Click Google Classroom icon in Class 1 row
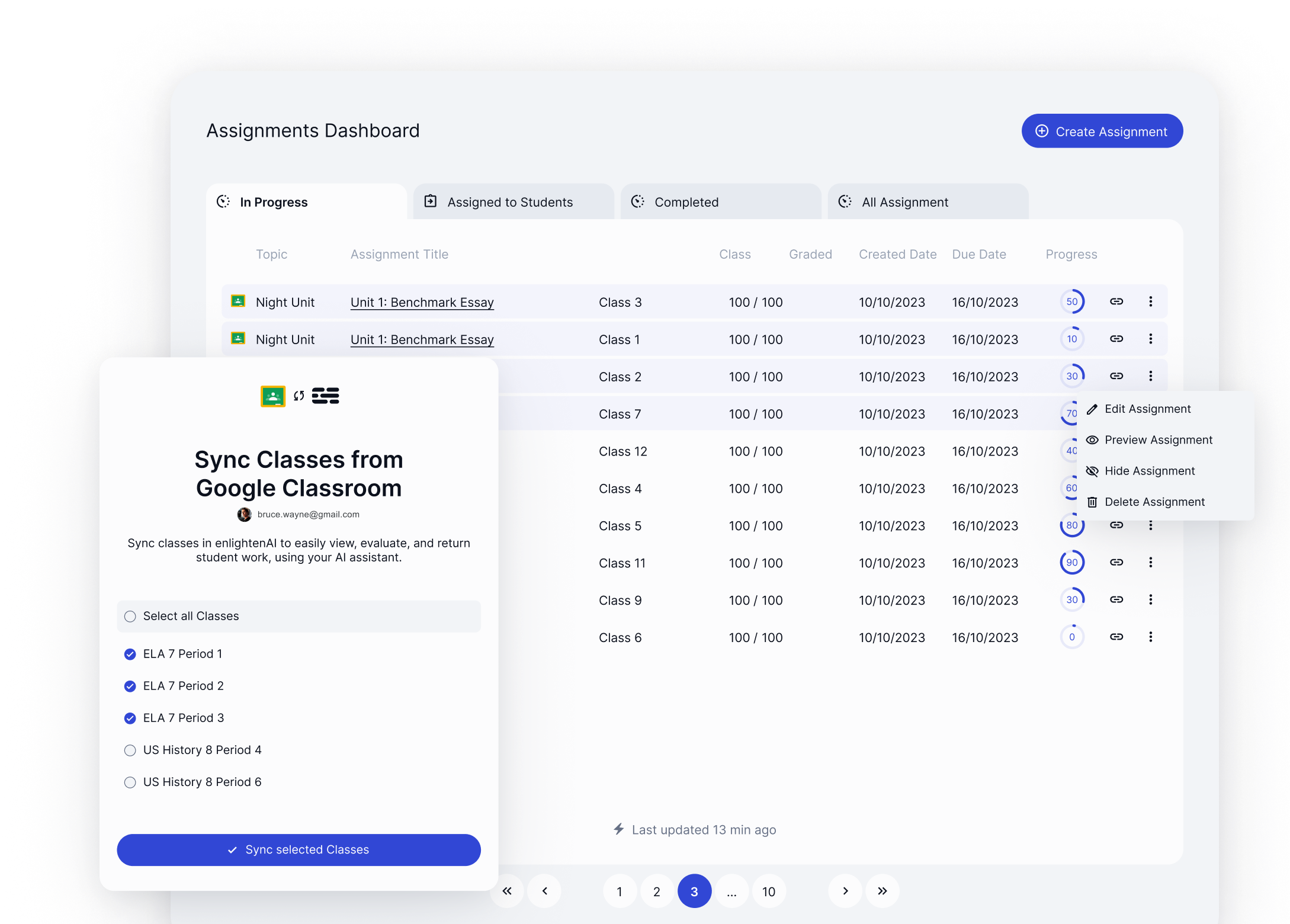This screenshot has height=924, width=1290. click(x=238, y=338)
